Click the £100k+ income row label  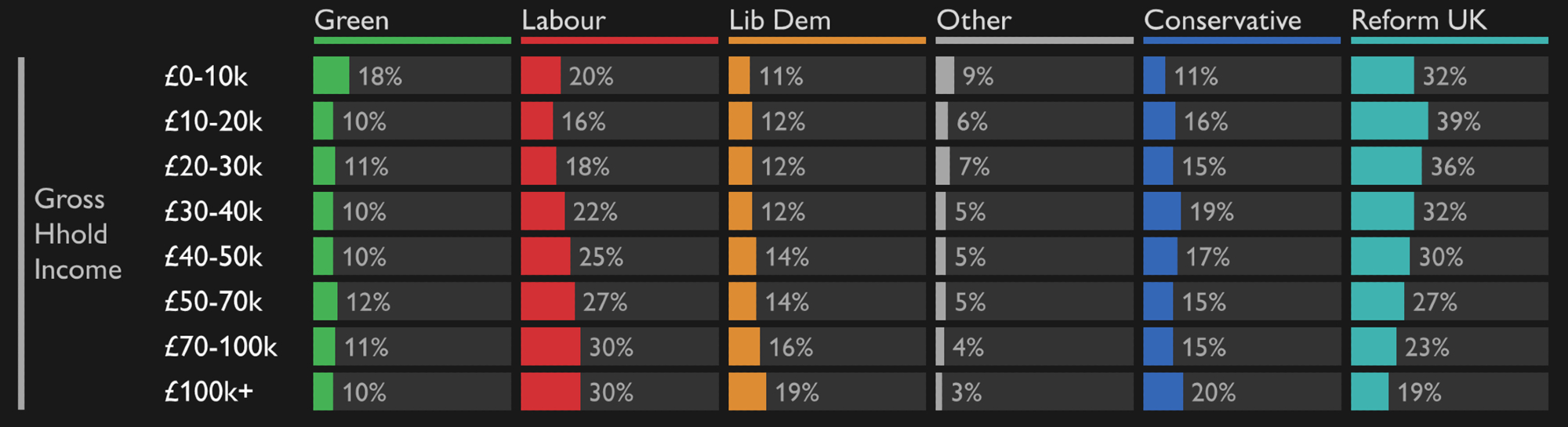pyautogui.click(x=209, y=392)
